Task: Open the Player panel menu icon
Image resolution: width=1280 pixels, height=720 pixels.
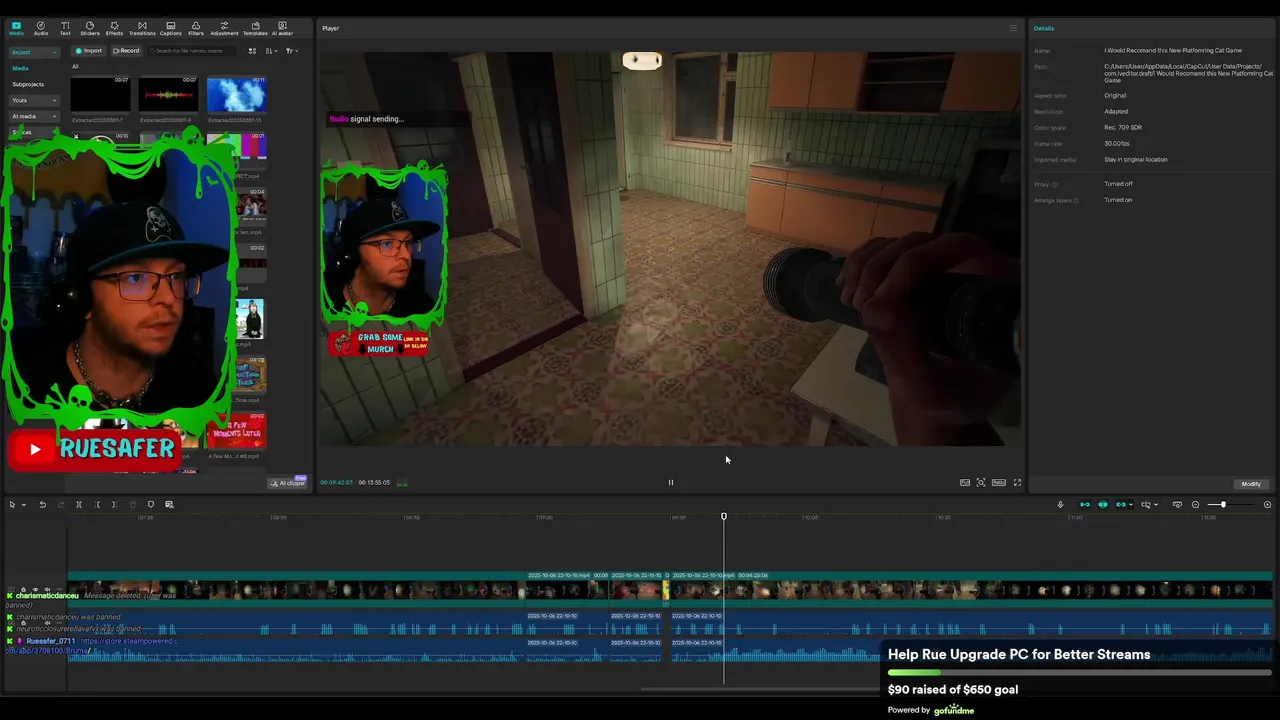Action: click(x=1013, y=28)
